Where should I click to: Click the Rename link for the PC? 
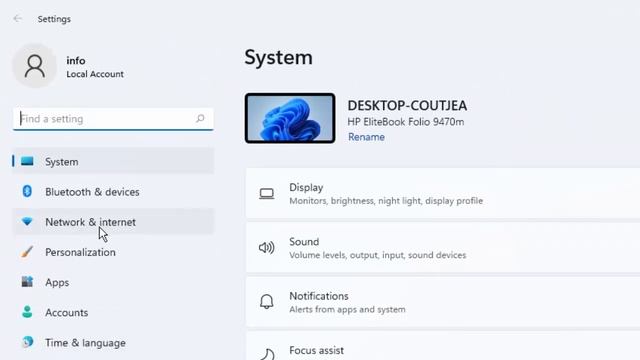(x=366, y=137)
